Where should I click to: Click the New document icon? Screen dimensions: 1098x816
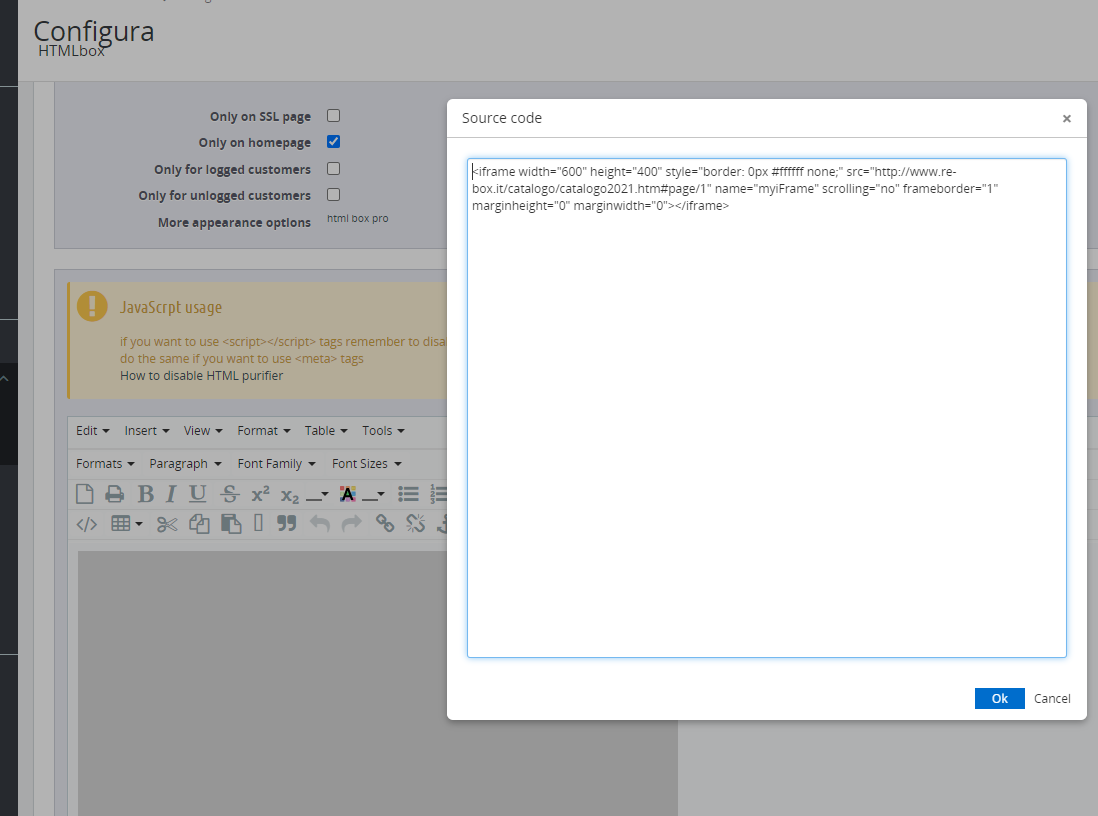[x=84, y=494]
